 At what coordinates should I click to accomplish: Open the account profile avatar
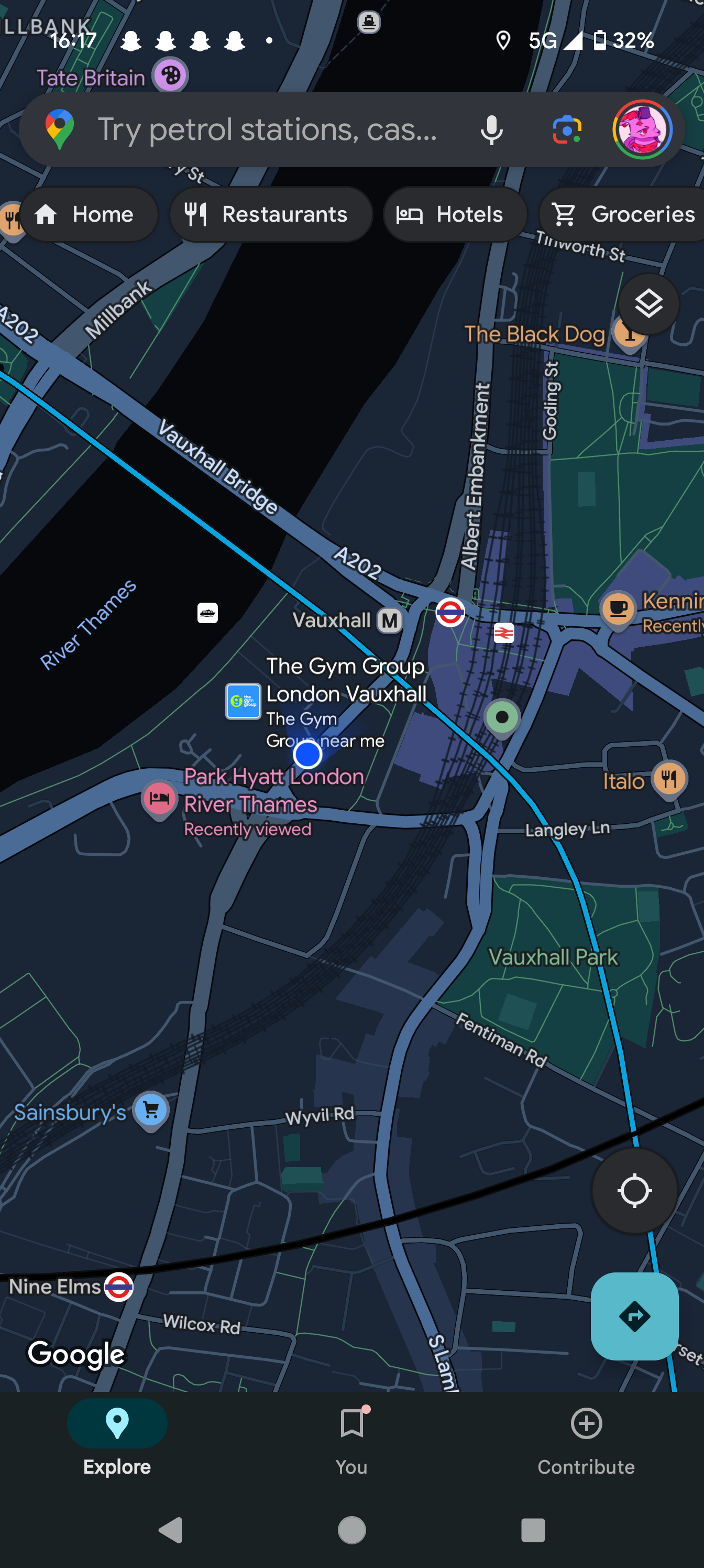click(642, 129)
